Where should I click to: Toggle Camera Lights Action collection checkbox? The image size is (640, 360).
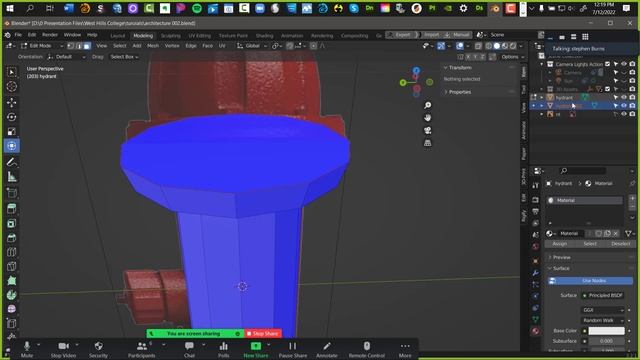(607, 64)
